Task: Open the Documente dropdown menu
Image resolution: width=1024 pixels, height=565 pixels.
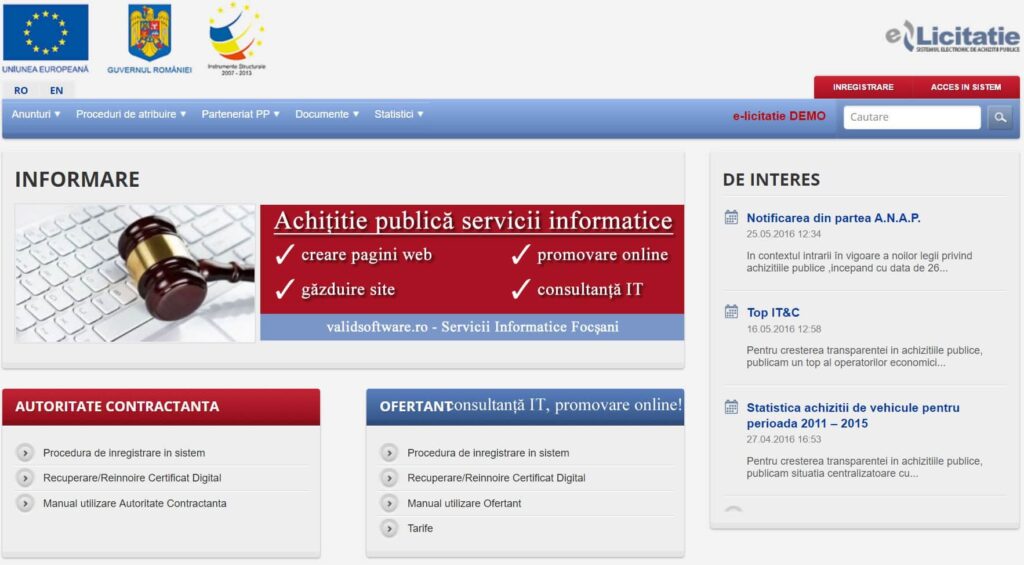Action: tap(327, 114)
